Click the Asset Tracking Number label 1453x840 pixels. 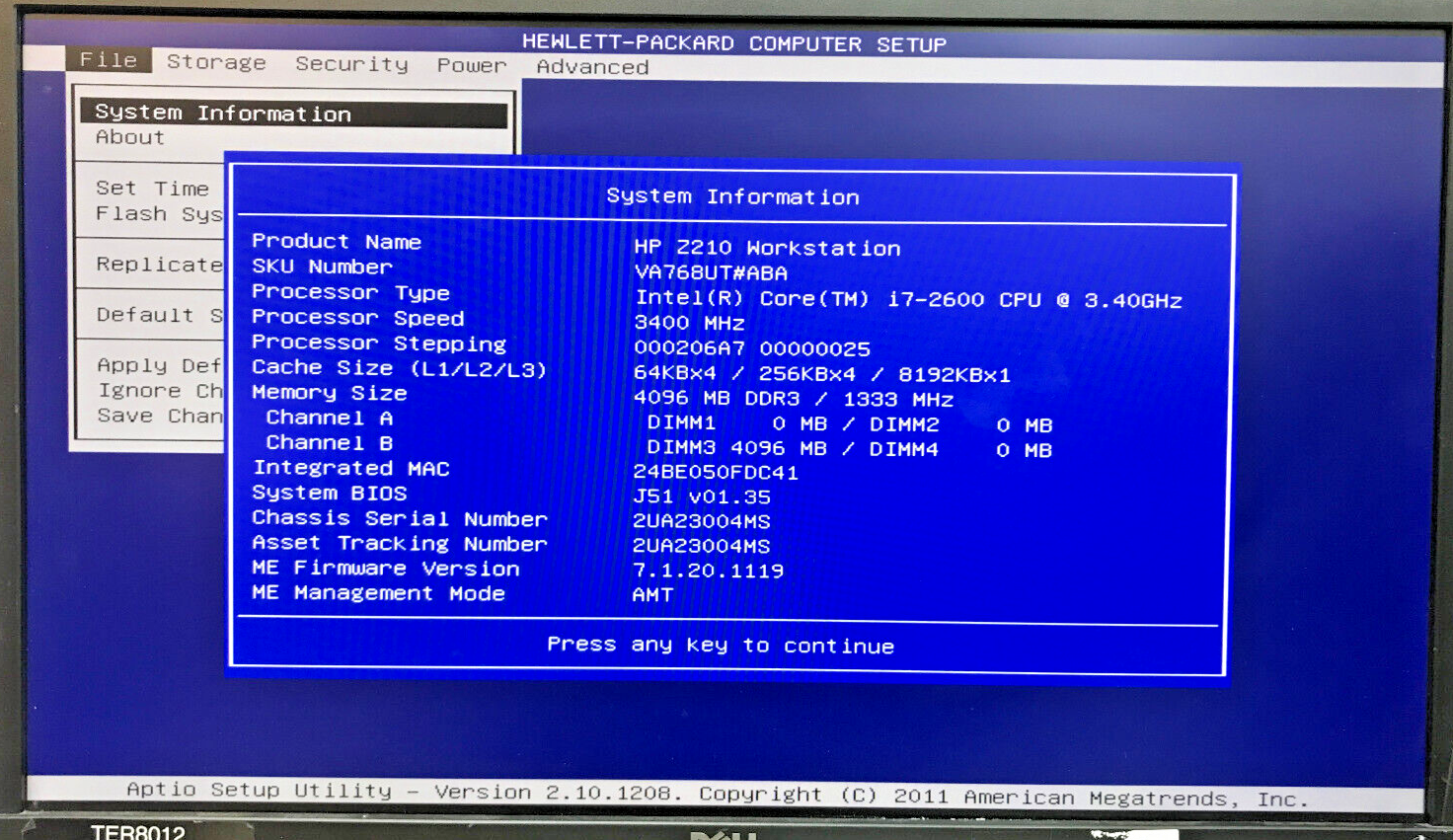pyautogui.click(x=399, y=543)
